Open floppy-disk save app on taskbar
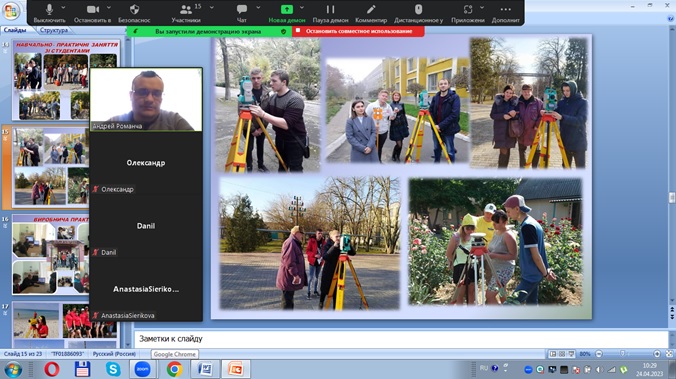The width and height of the screenshot is (676, 379). click(x=82, y=370)
